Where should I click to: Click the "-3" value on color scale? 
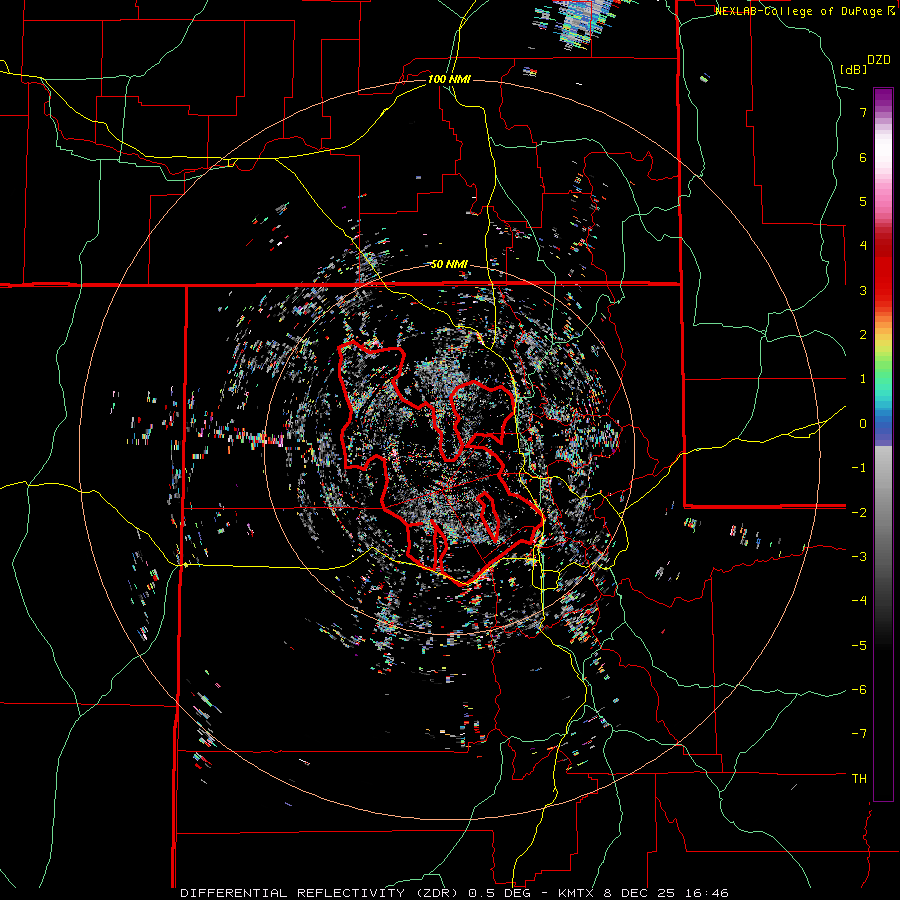859,557
